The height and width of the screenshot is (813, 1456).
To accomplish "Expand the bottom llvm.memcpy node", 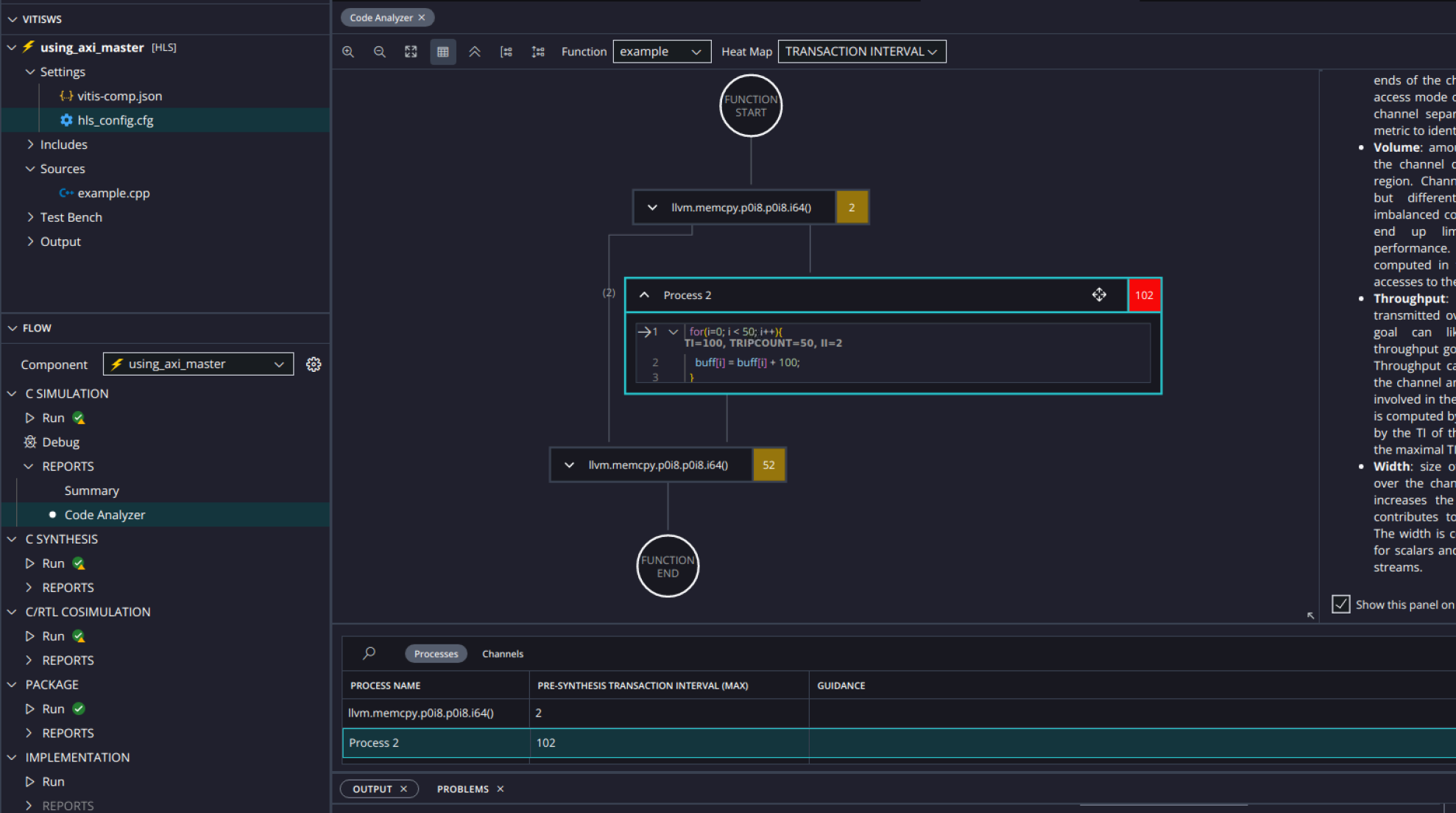I will [x=569, y=465].
